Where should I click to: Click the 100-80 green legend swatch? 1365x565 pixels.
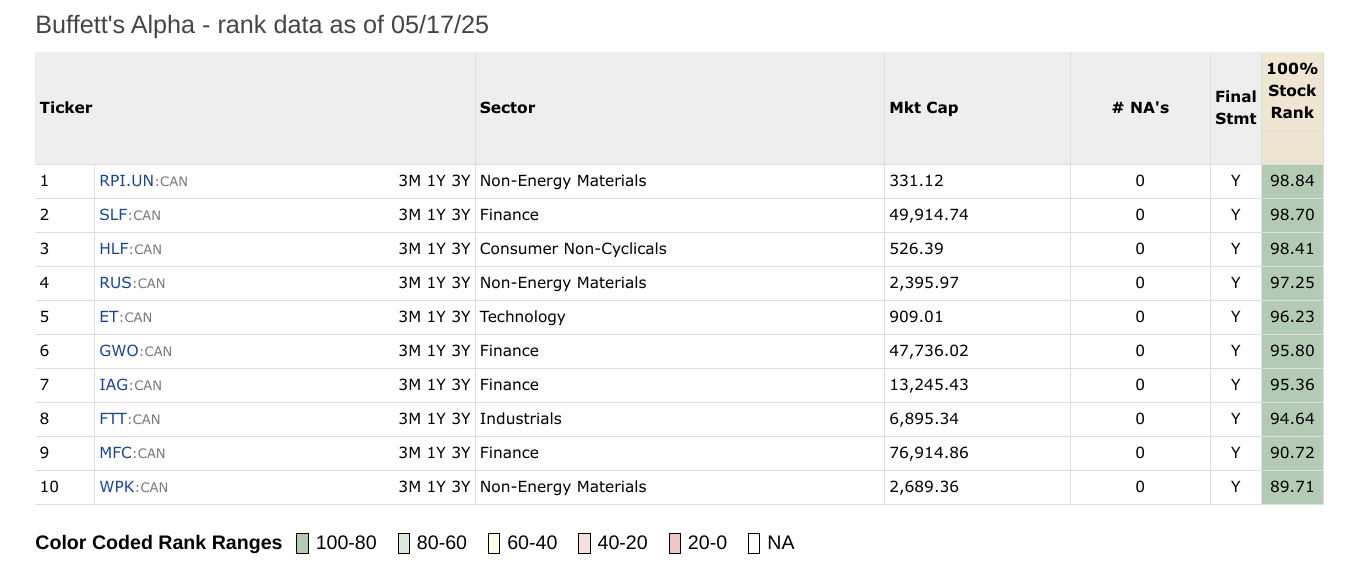pyautogui.click(x=303, y=543)
